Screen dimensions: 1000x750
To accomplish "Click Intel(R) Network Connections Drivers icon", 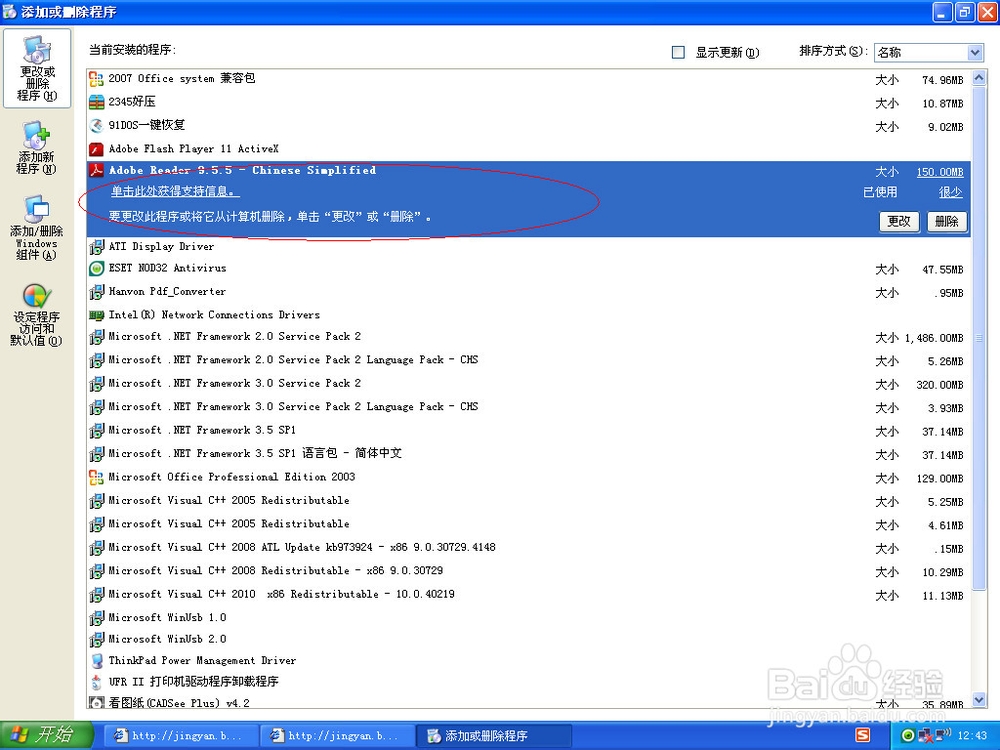I will tap(96, 315).
